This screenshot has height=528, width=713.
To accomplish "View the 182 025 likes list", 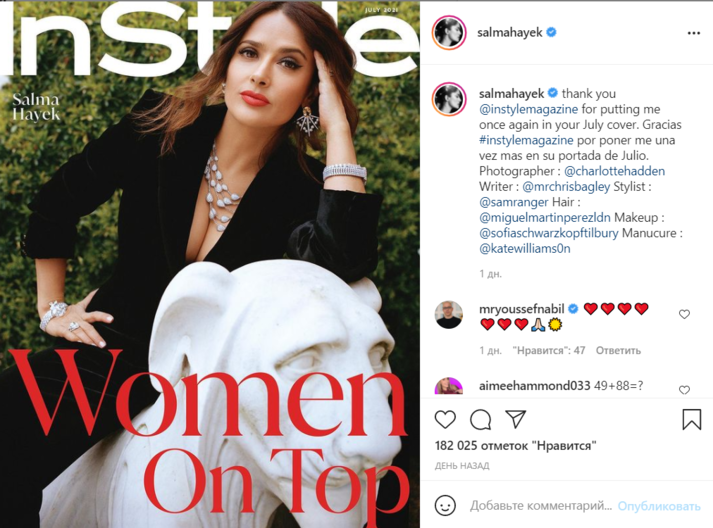I will tap(515, 445).
